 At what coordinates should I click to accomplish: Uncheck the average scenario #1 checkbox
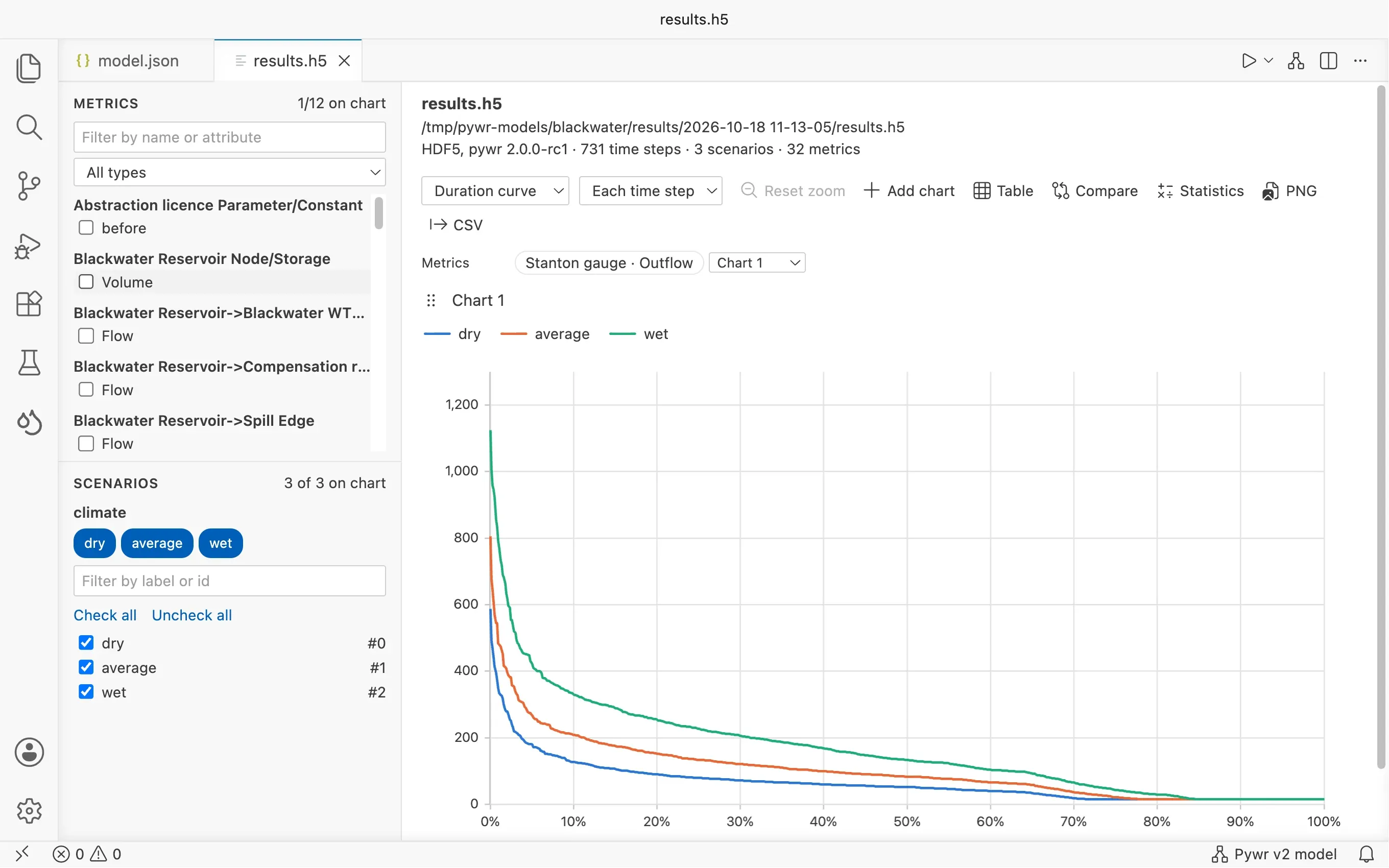point(86,667)
